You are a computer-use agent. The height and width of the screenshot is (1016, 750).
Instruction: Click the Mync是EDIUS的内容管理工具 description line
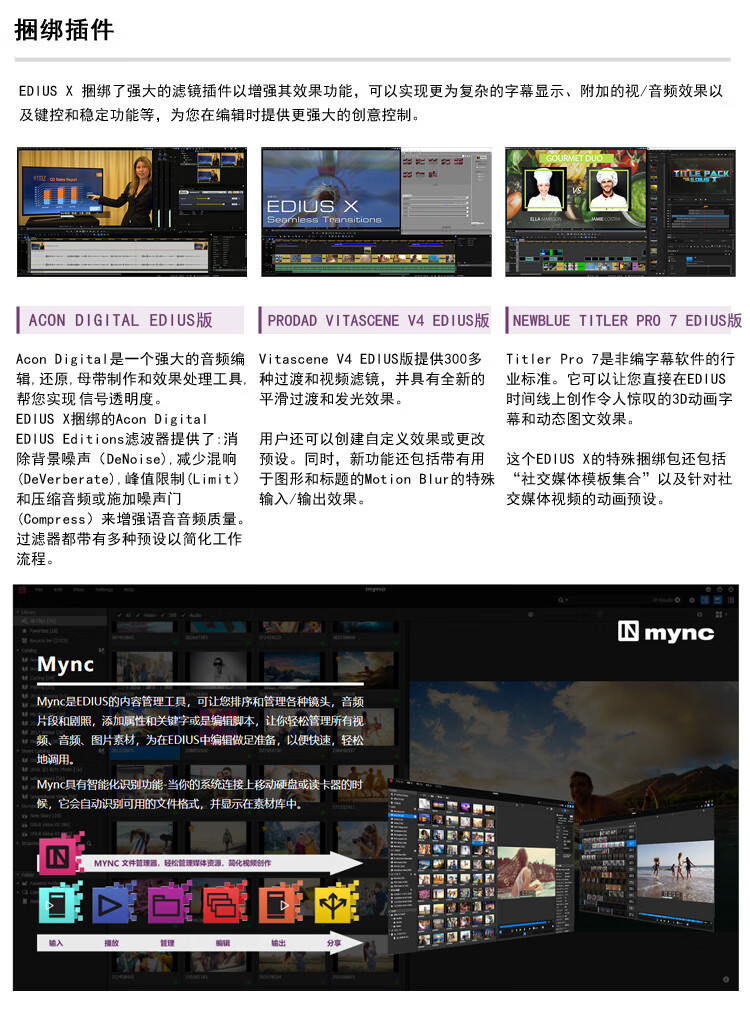[200, 701]
